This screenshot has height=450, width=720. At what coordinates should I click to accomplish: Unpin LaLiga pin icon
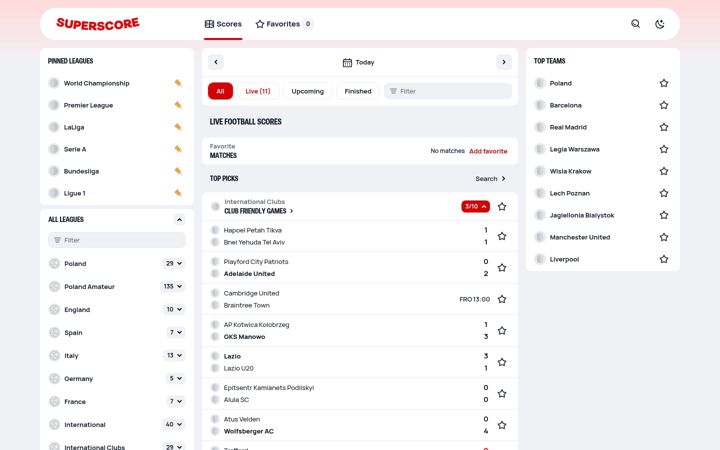pos(178,127)
